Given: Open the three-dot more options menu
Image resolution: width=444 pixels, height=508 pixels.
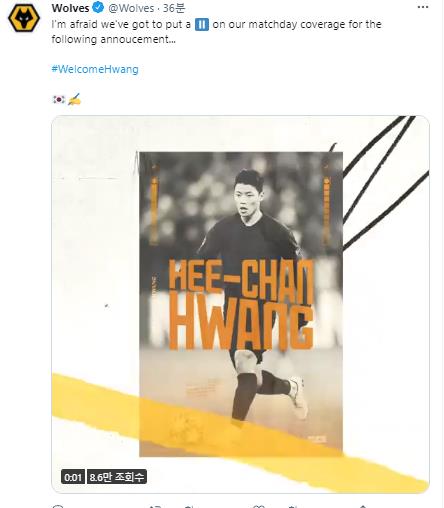Looking at the screenshot, I should click(x=423, y=7).
